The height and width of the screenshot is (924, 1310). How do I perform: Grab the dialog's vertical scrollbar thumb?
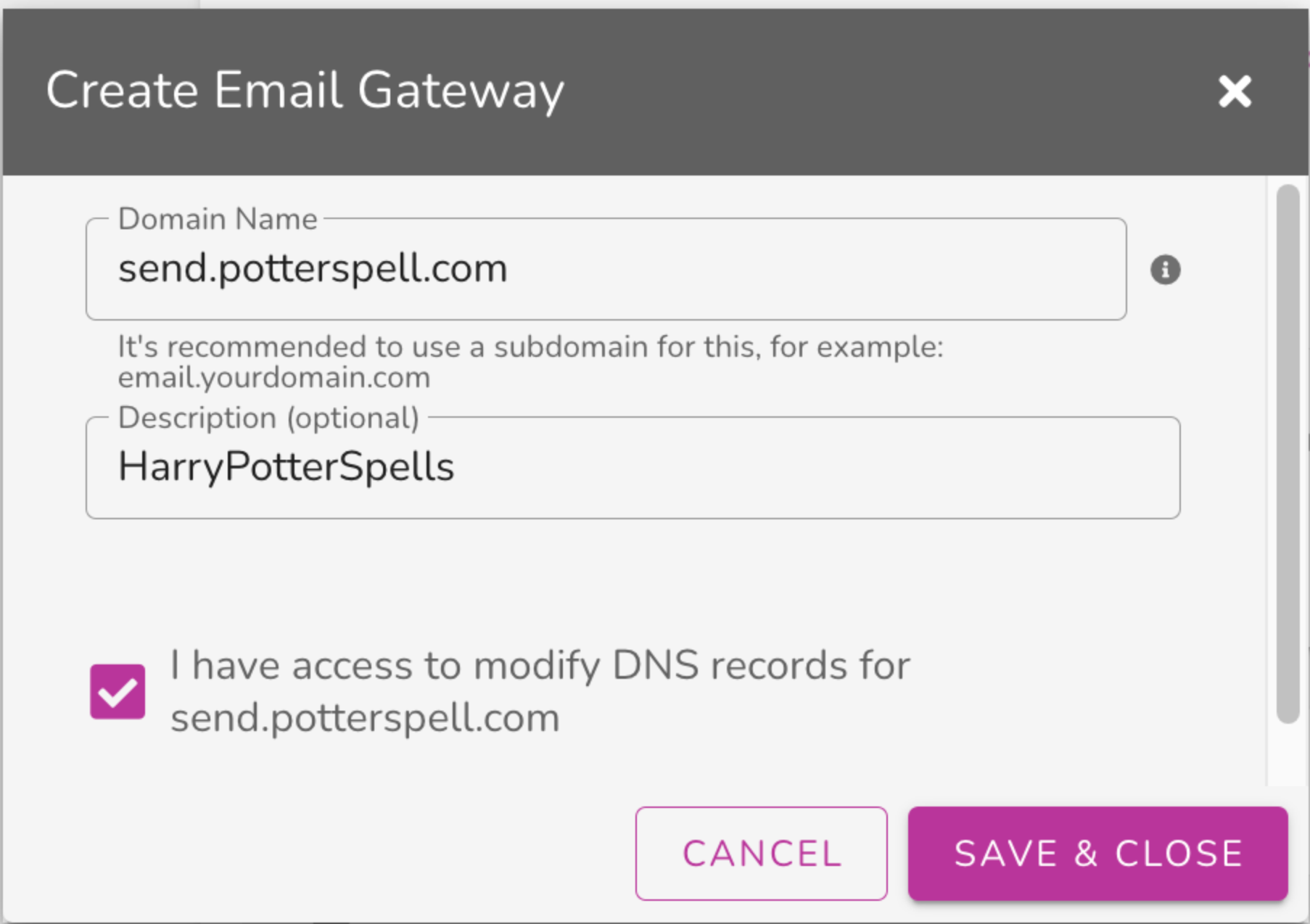(x=1288, y=454)
